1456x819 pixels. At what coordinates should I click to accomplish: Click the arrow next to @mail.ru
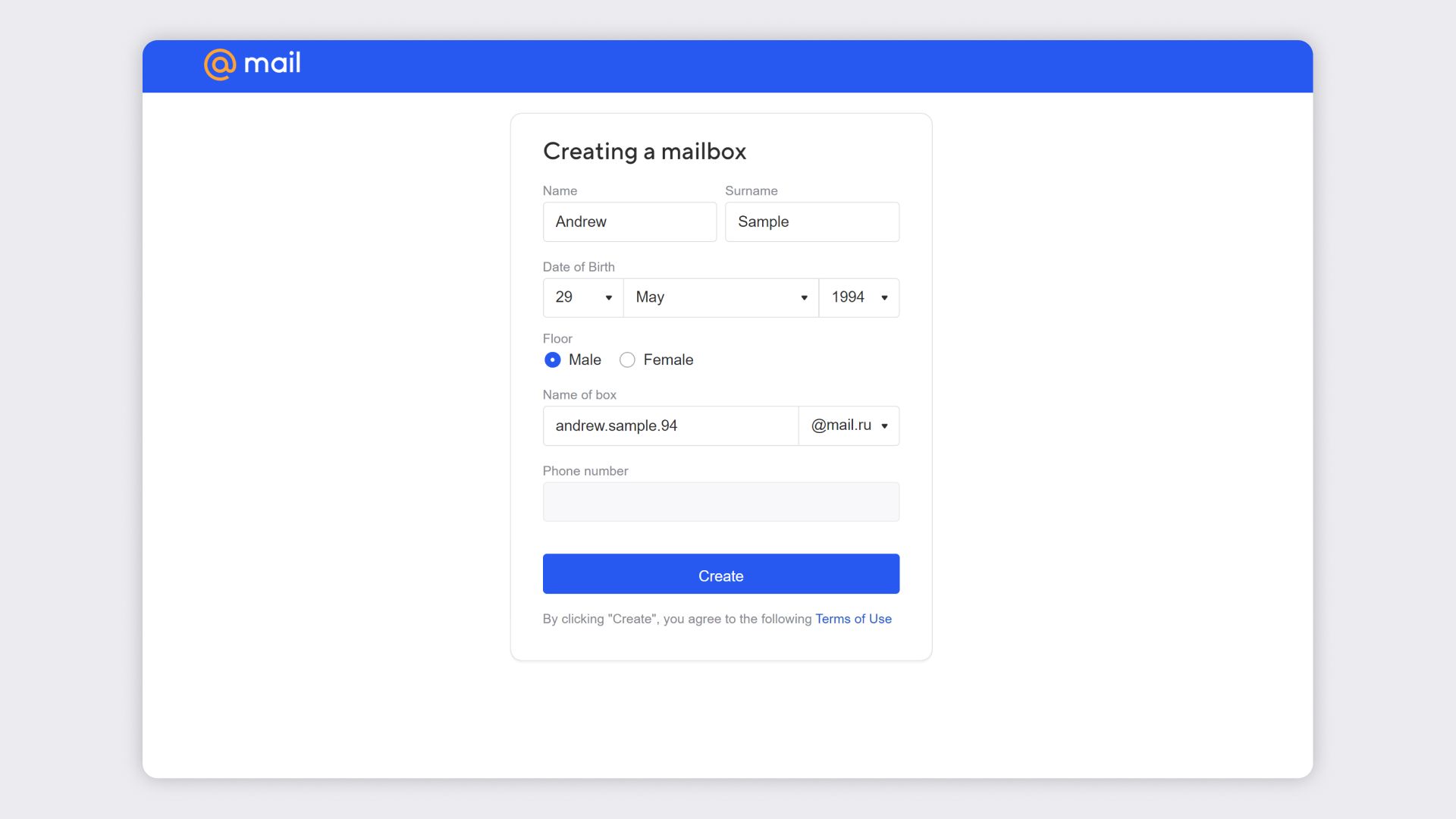click(884, 426)
